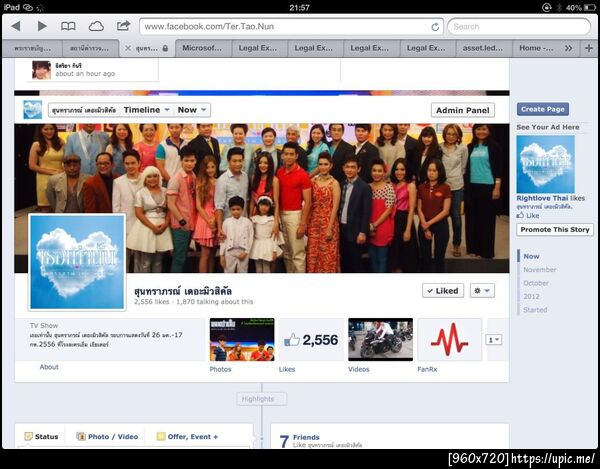Switch to the leftmost Thai-titled tab
The height and width of the screenshot is (469, 600).
[x=33, y=48]
